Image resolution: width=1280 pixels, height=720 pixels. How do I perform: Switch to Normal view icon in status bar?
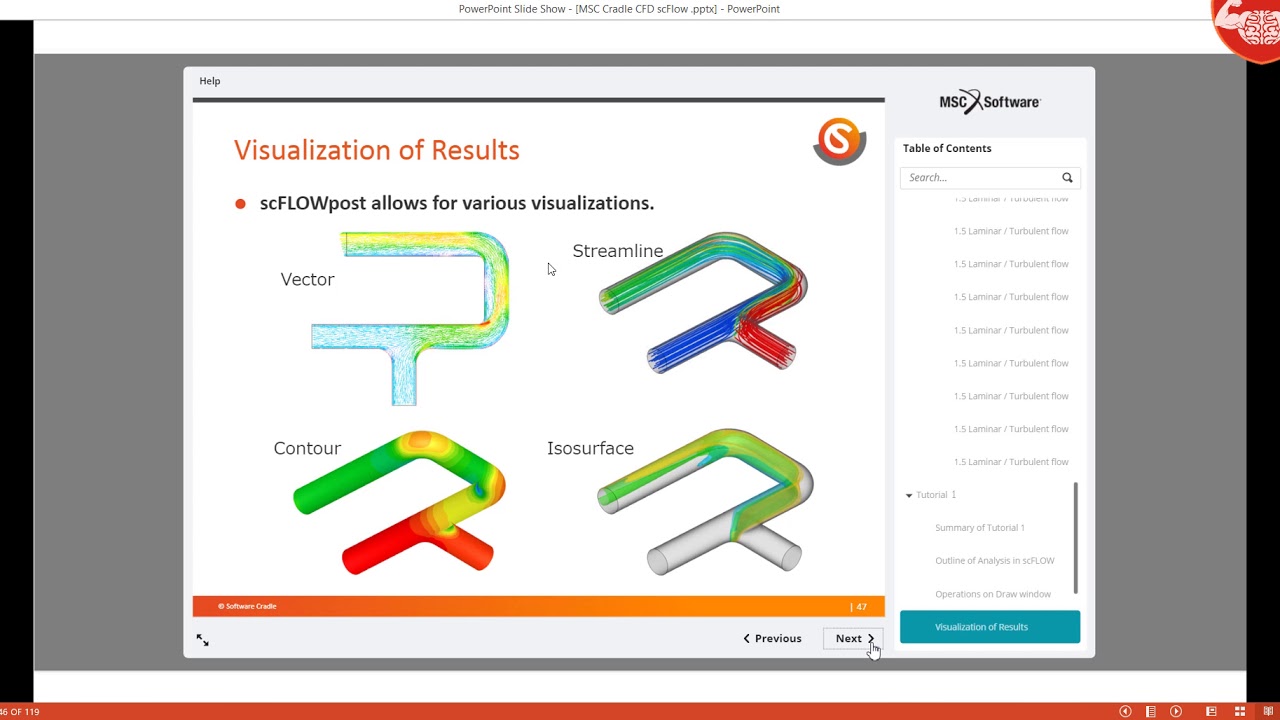(x=1211, y=712)
